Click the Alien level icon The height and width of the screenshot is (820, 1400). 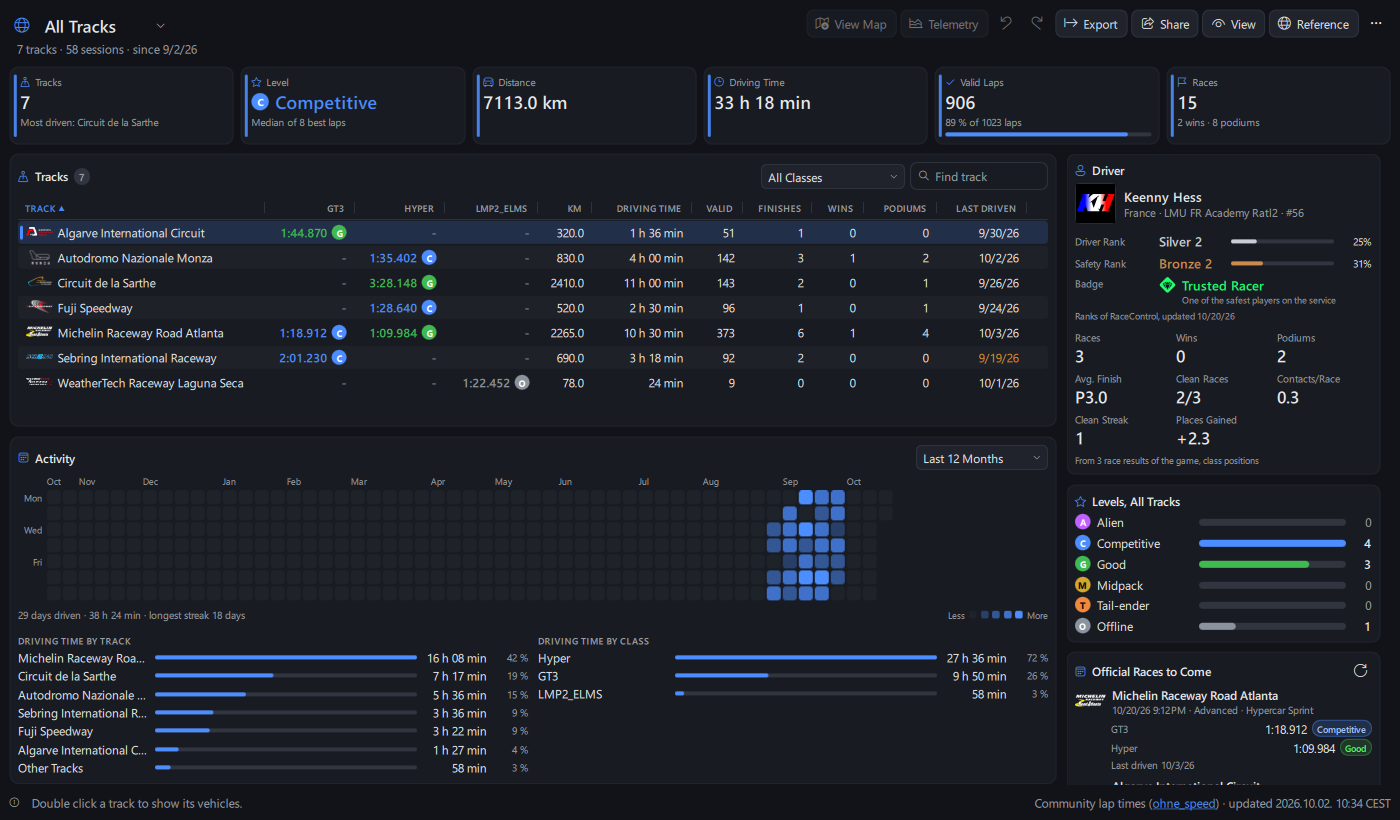pyautogui.click(x=1082, y=522)
